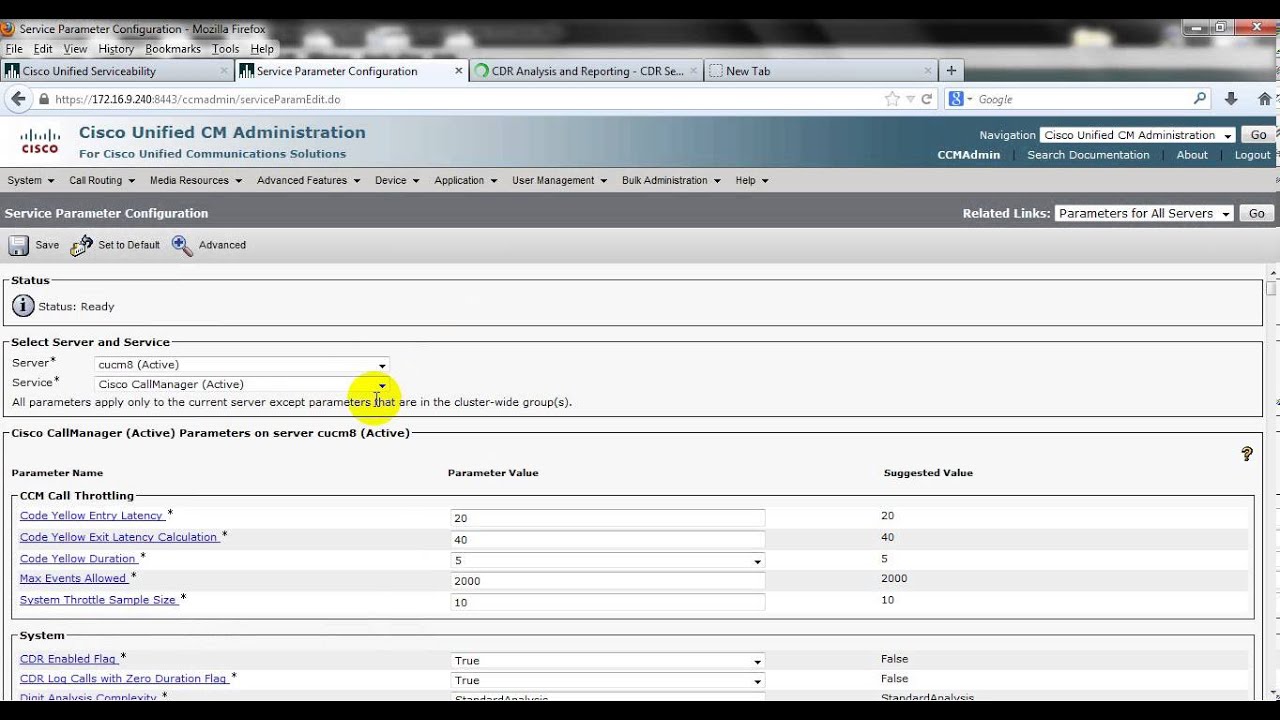Open the Help menu in Cisco navbar
This screenshot has width=1280, height=720.
(x=752, y=181)
